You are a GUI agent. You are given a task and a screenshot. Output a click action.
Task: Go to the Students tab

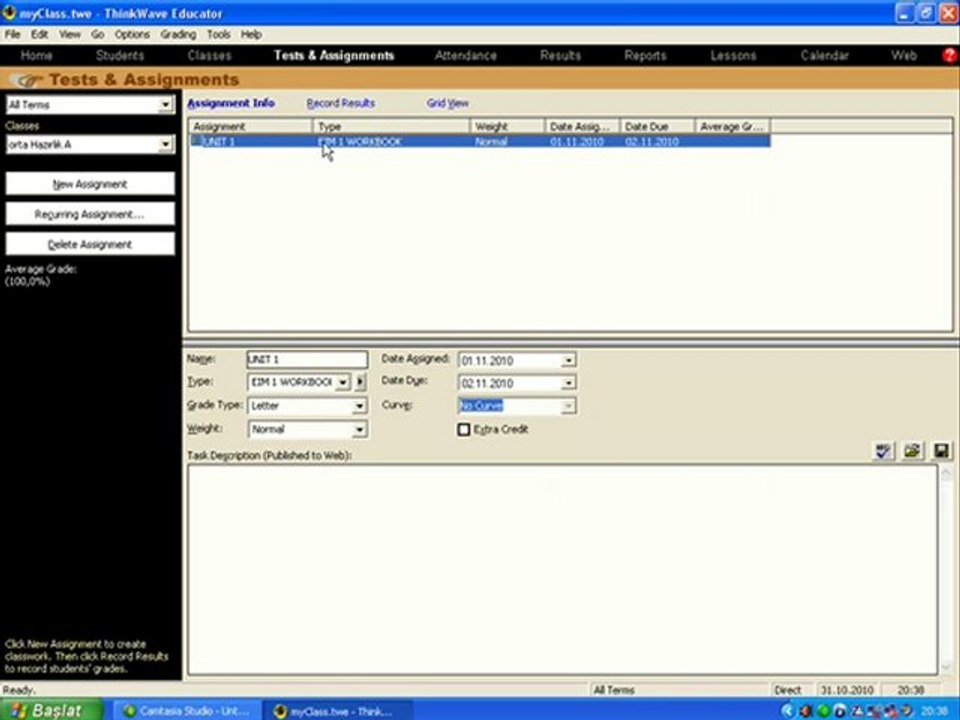pyautogui.click(x=120, y=55)
